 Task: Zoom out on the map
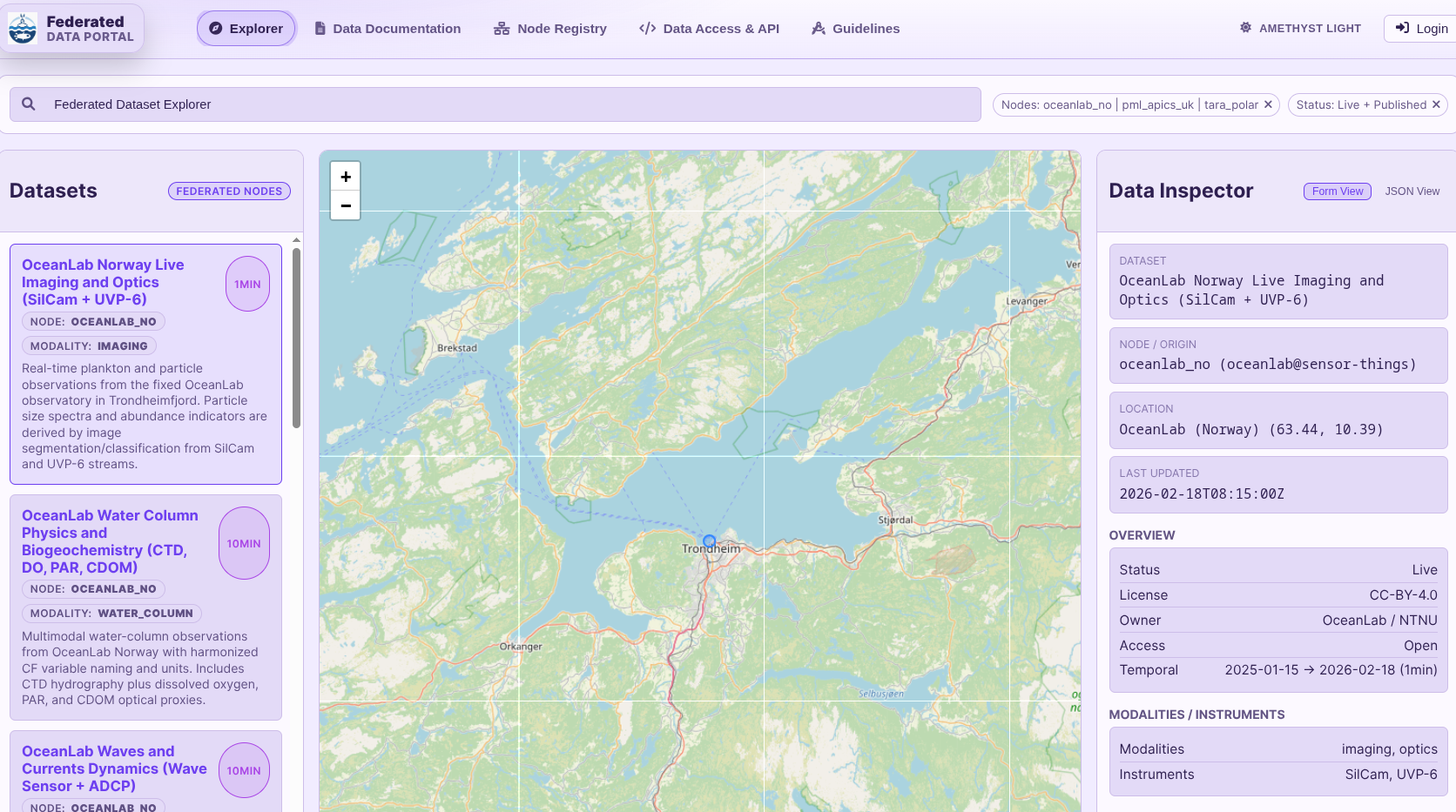[x=346, y=205]
